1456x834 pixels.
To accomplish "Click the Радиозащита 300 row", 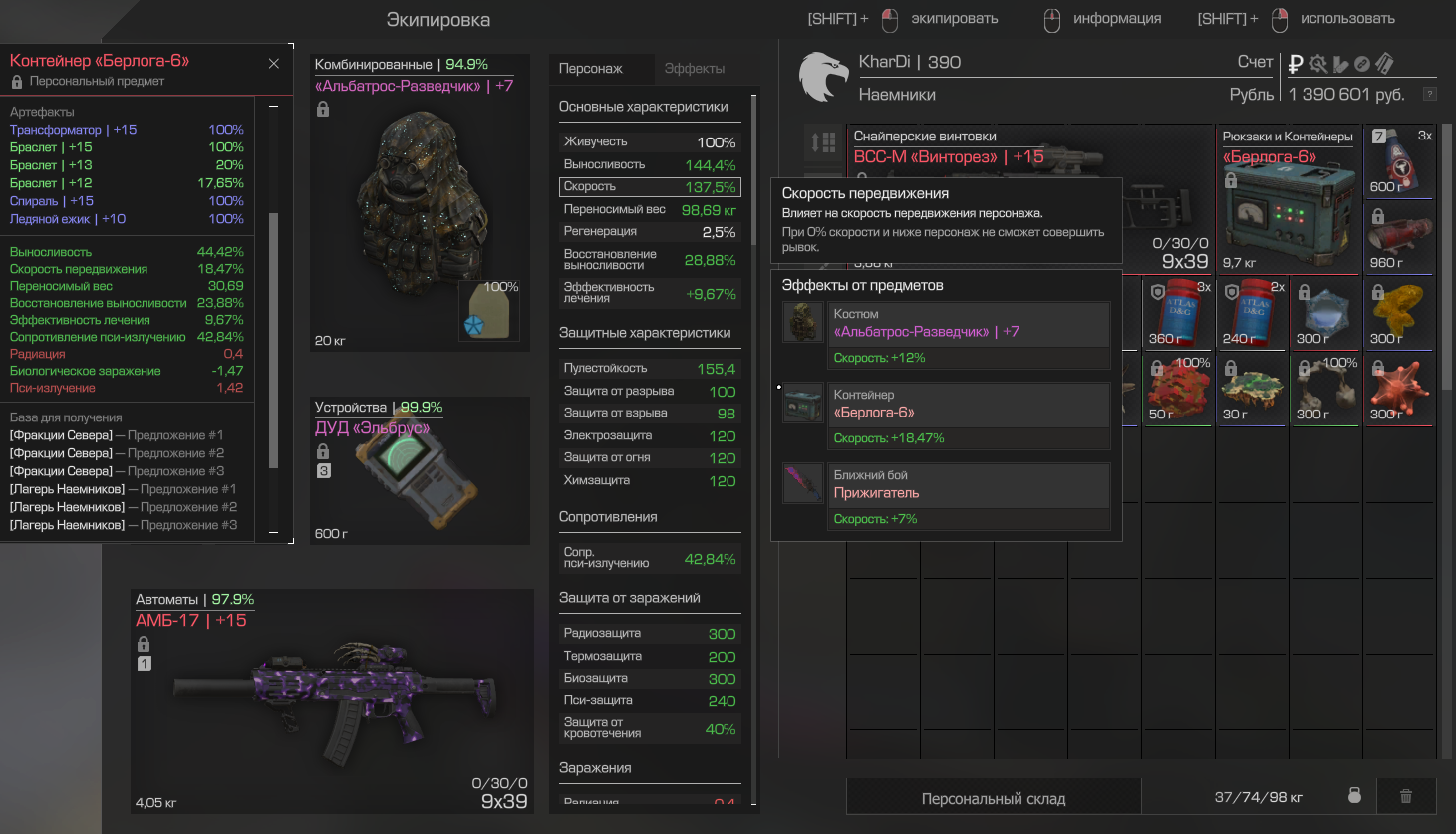I will click(650, 633).
